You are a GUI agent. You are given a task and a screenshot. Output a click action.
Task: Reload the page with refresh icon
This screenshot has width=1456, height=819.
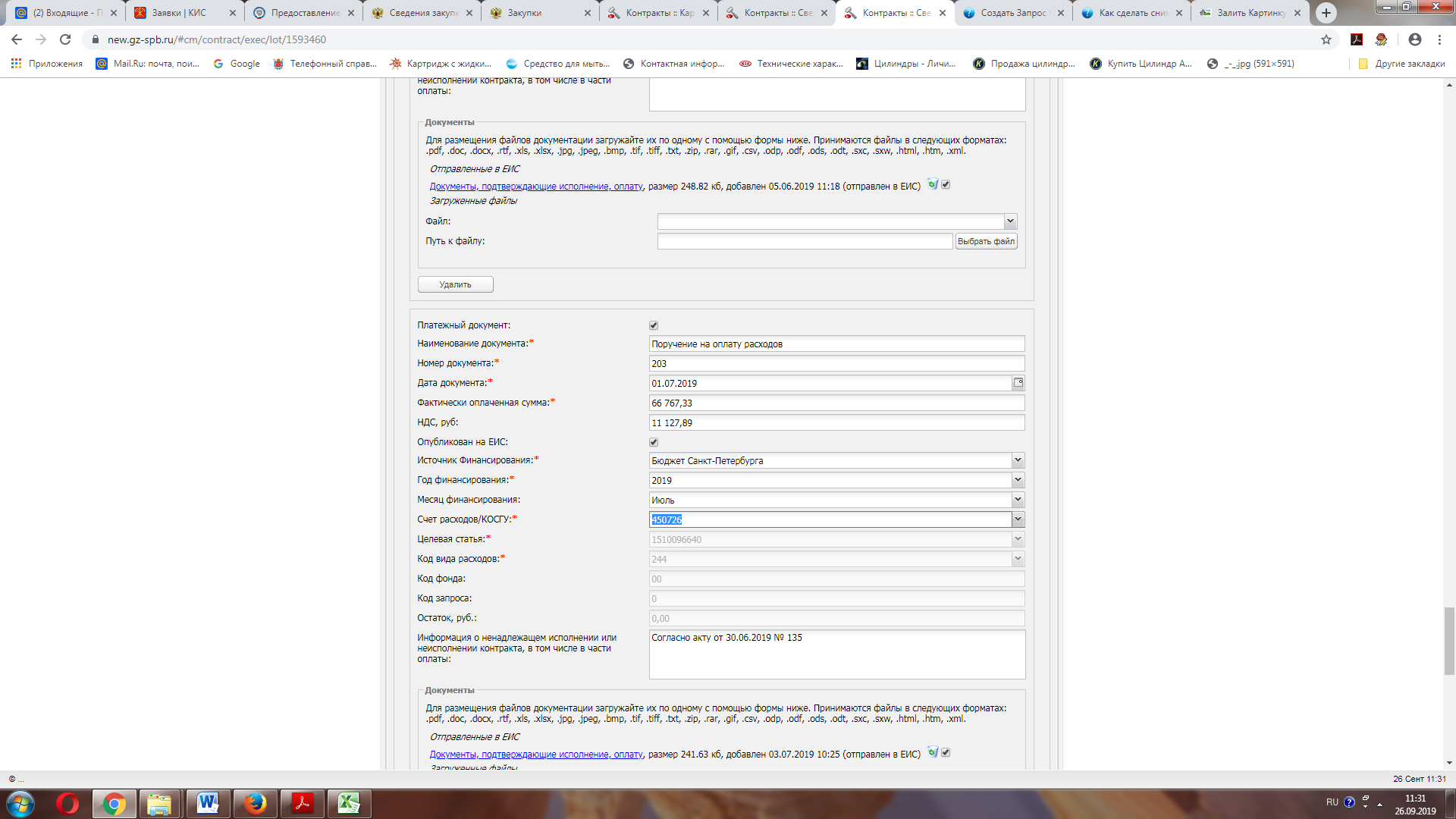tap(65, 39)
